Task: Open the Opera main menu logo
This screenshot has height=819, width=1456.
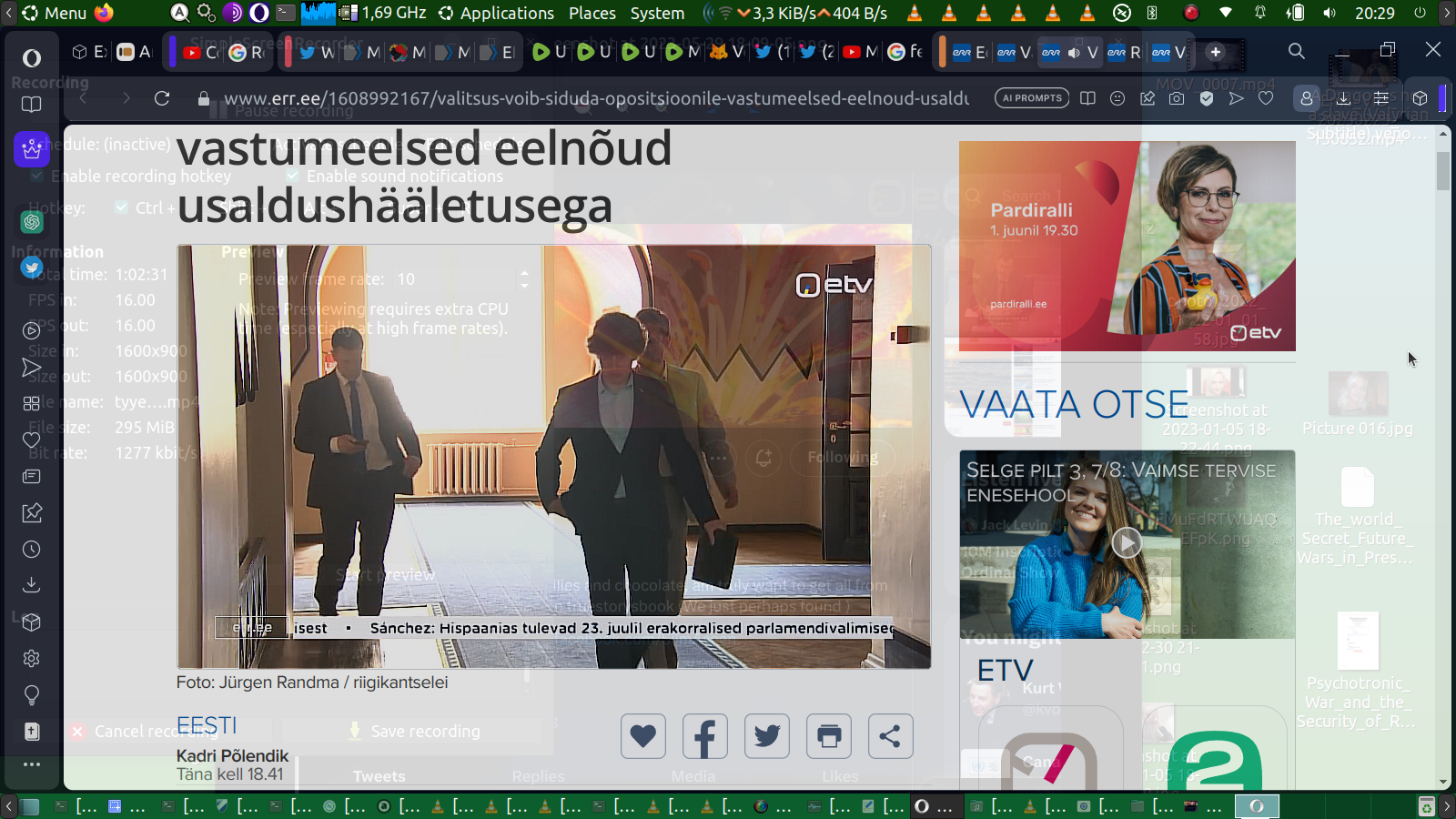Action: (32, 58)
